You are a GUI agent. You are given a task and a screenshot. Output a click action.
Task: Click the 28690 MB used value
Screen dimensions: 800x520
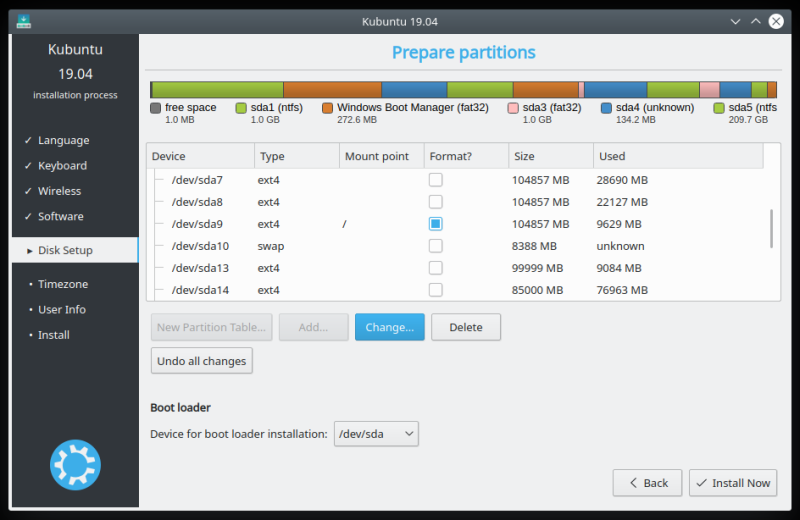[x=622, y=180]
